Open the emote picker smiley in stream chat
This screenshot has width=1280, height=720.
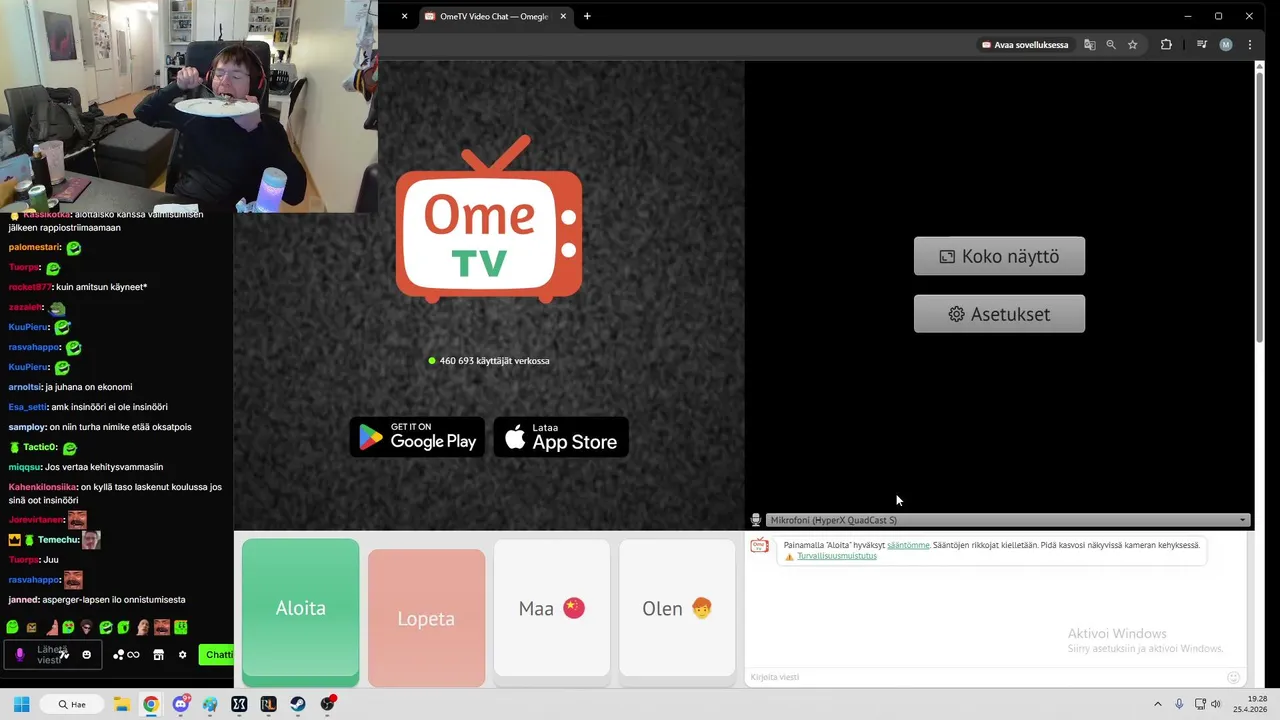pyautogui.click(x=87, y=655)
